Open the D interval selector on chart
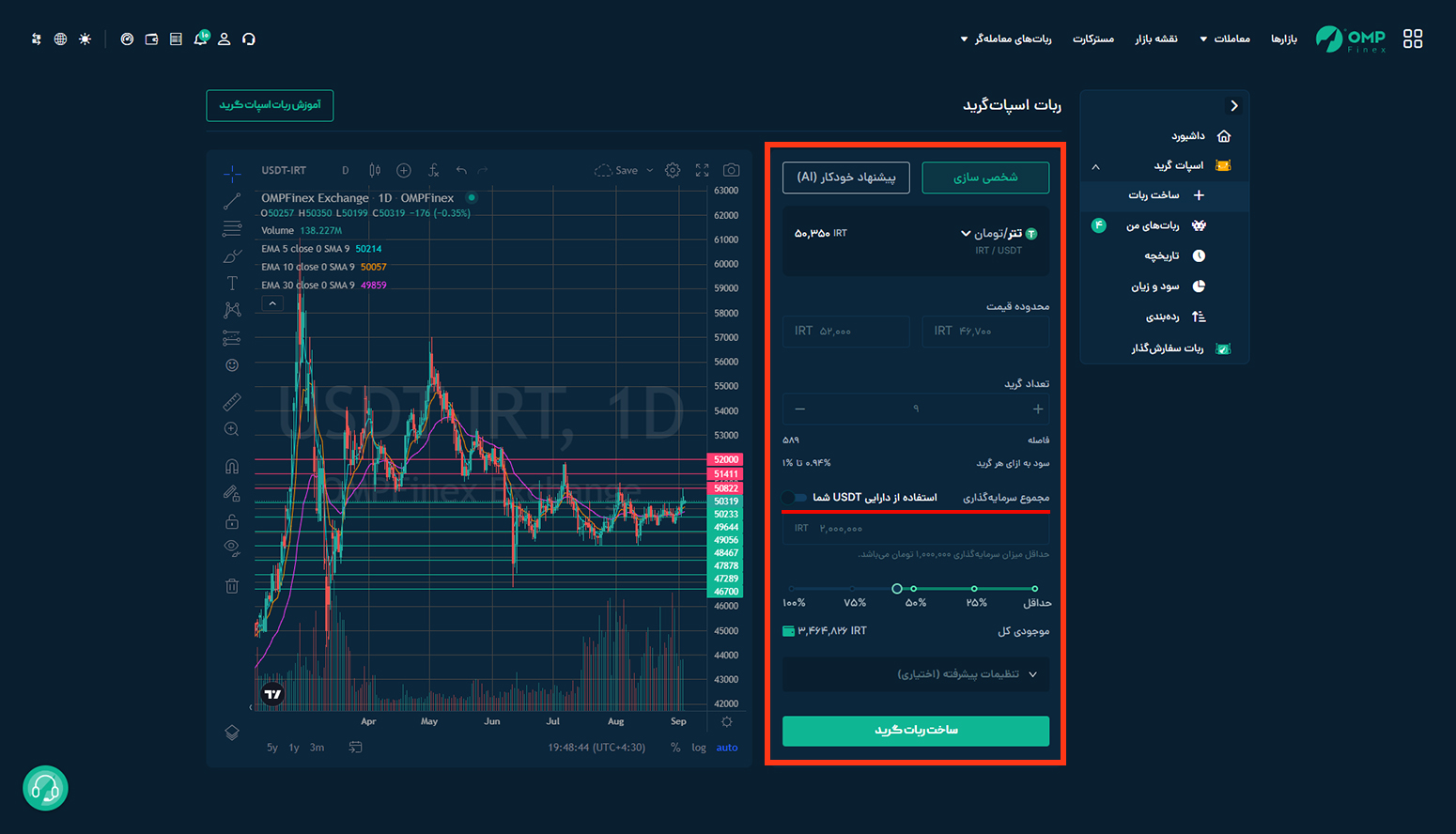This screenshot has width=1456, height=834. click(346, 170)
